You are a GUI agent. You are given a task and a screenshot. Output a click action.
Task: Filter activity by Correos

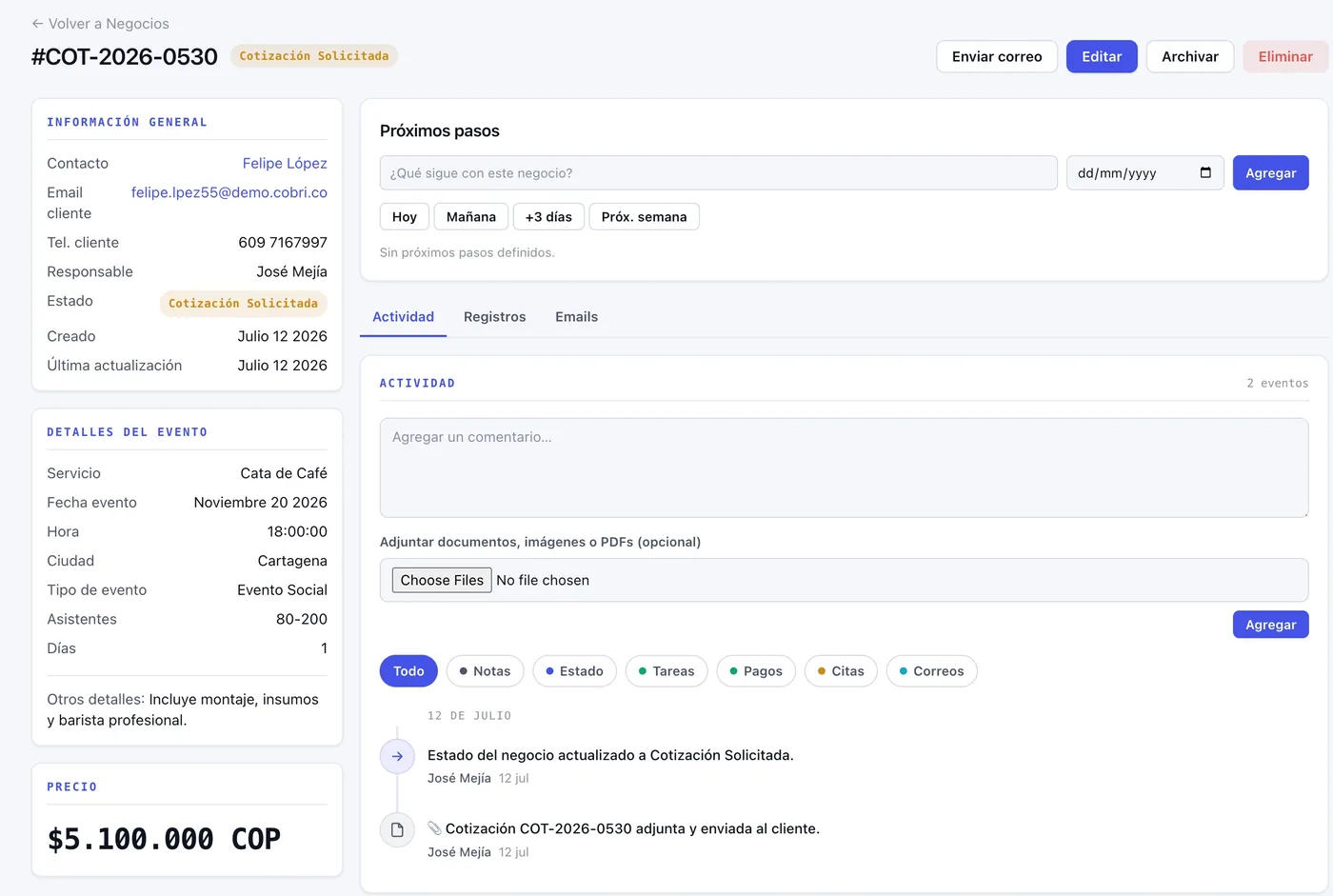931,671
